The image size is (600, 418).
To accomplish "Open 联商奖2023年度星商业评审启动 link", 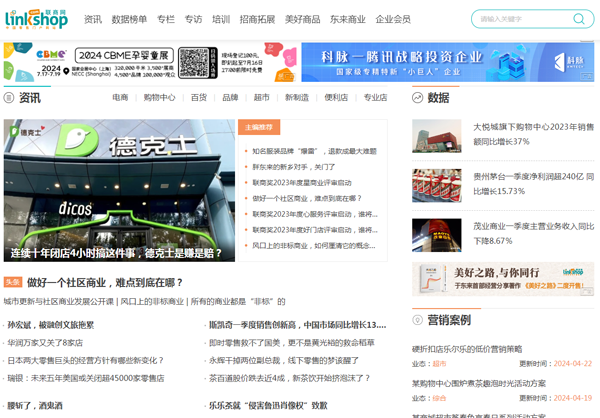I will pos(302,183).
